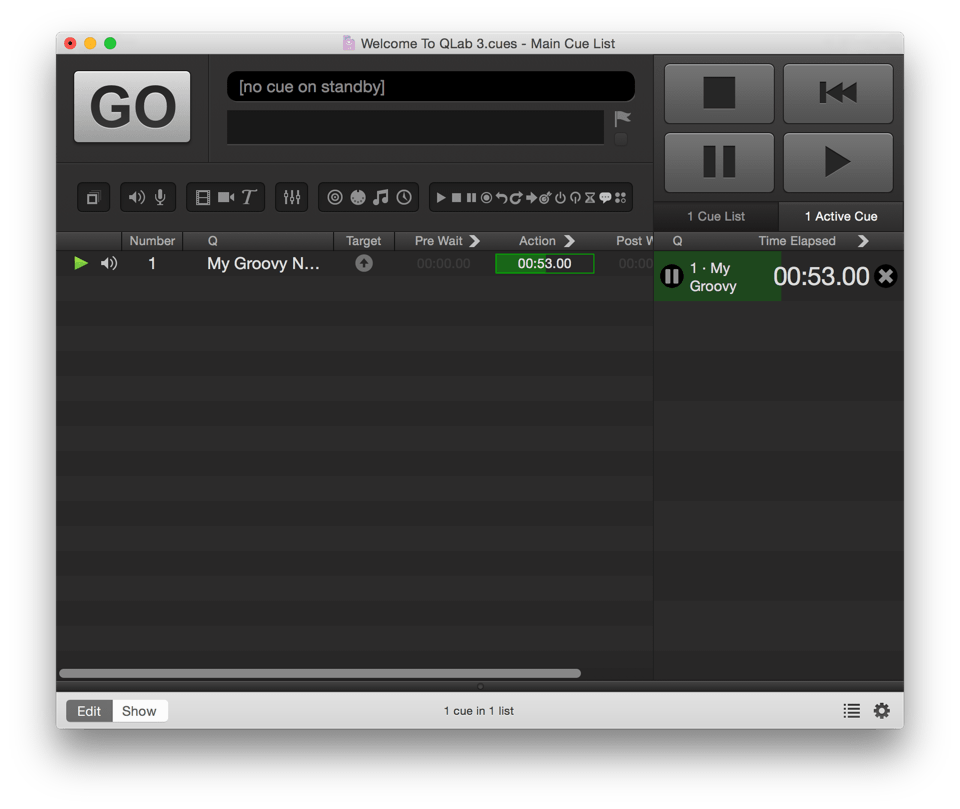Expand the Pre Wait column chevron
This screenshot has height=809, width=960.
pyautogui.click(x=475, y=241)
